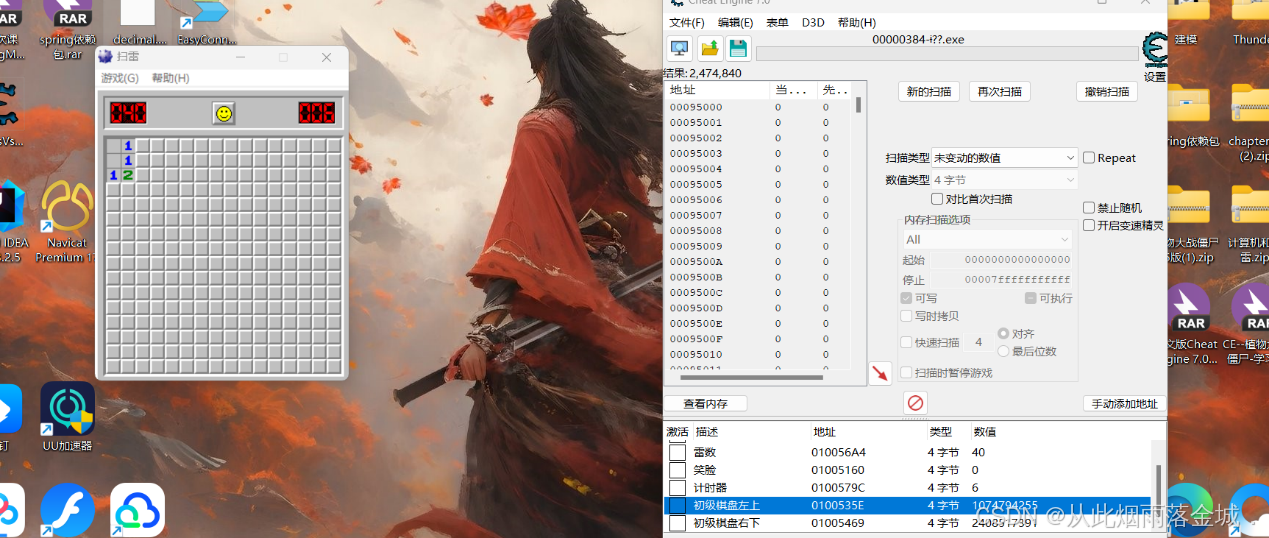
Task: Select address 00095003 in results list
Action: (x=696, y=153)
